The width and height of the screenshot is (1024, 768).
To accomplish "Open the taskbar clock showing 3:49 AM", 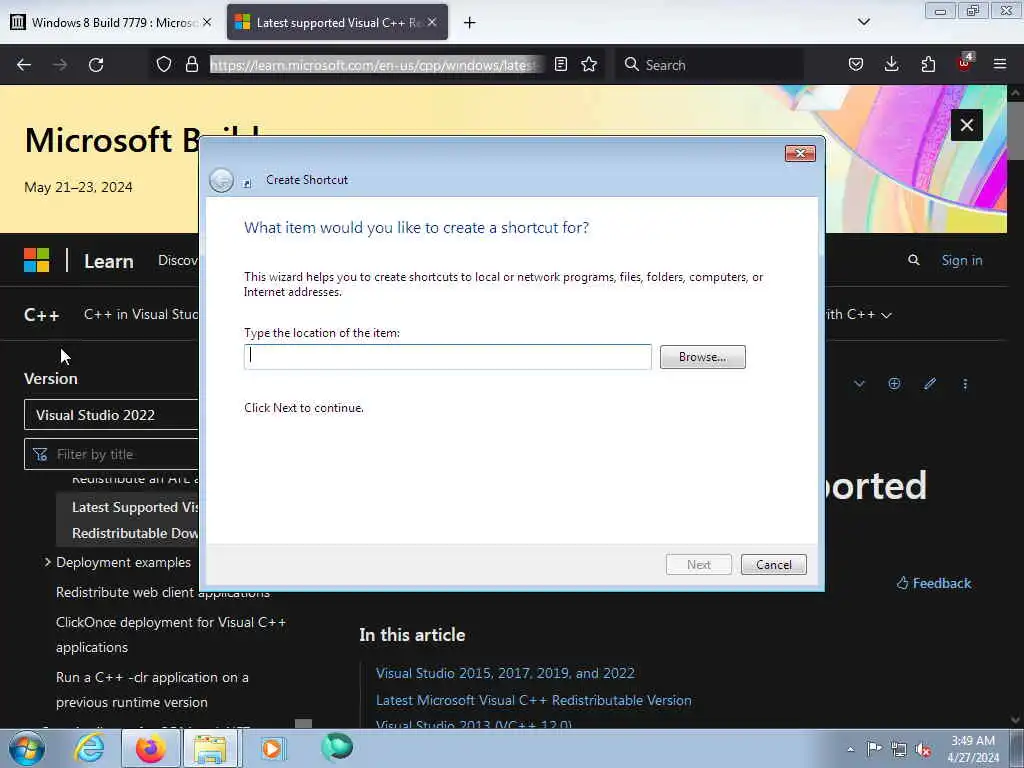I will [x=973, y=749].
